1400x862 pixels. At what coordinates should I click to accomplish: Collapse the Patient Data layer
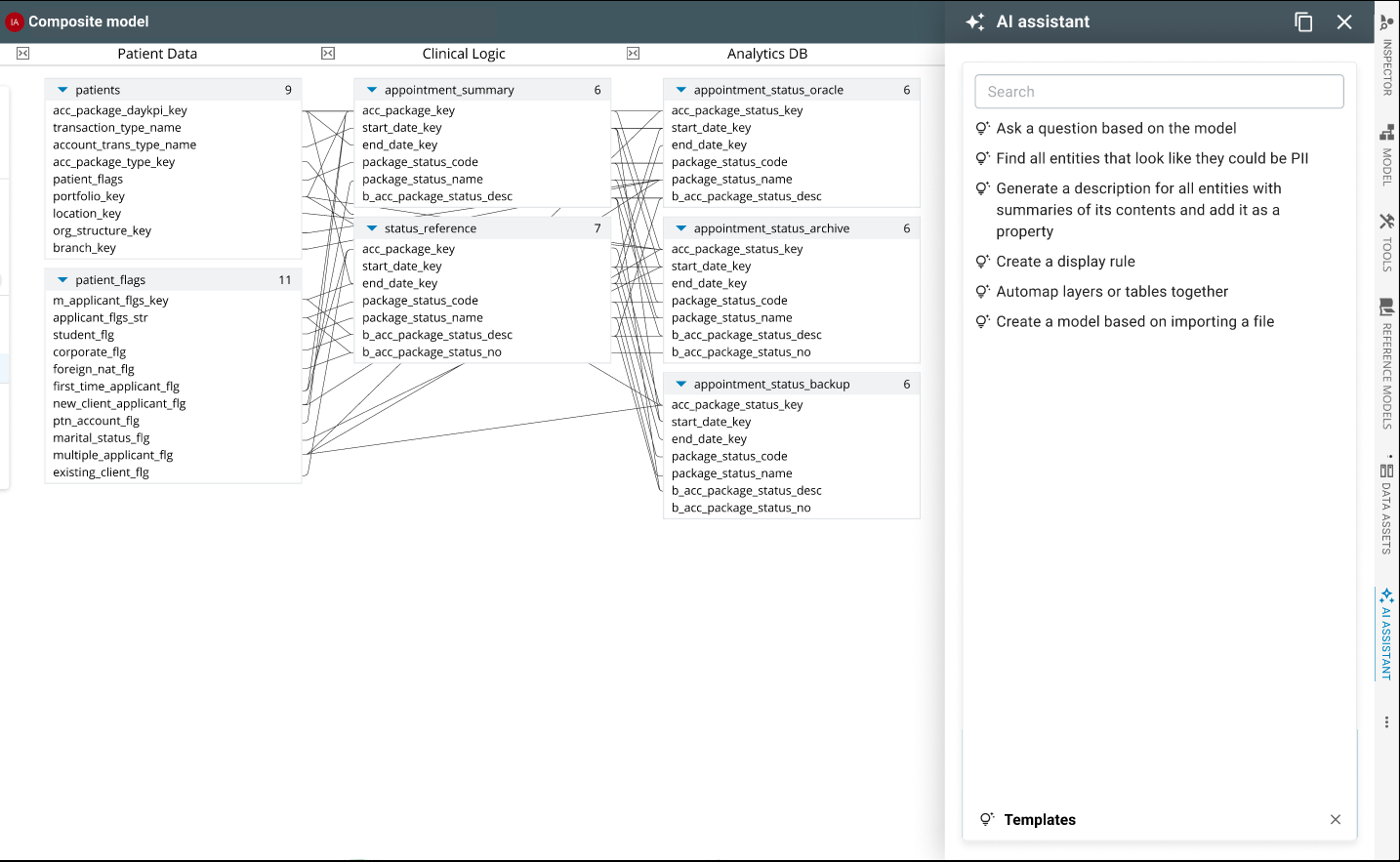coord(21,54)
